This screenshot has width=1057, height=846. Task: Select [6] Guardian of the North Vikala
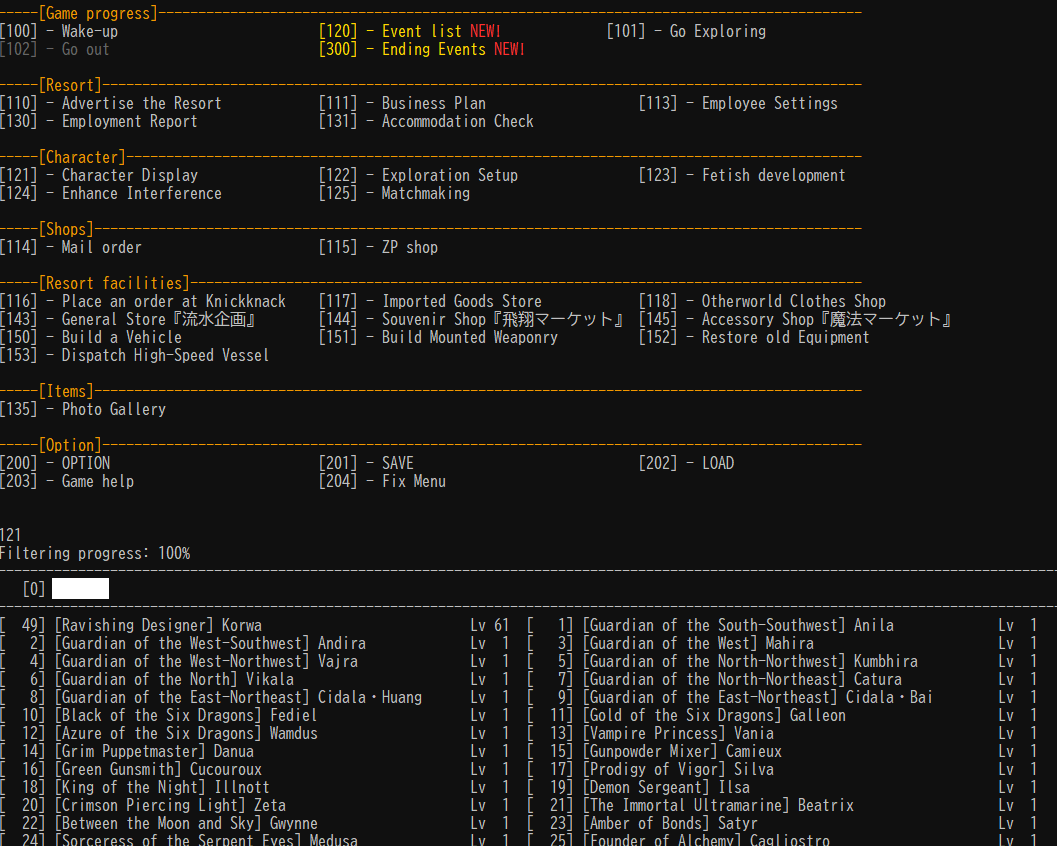pos(254,679)
